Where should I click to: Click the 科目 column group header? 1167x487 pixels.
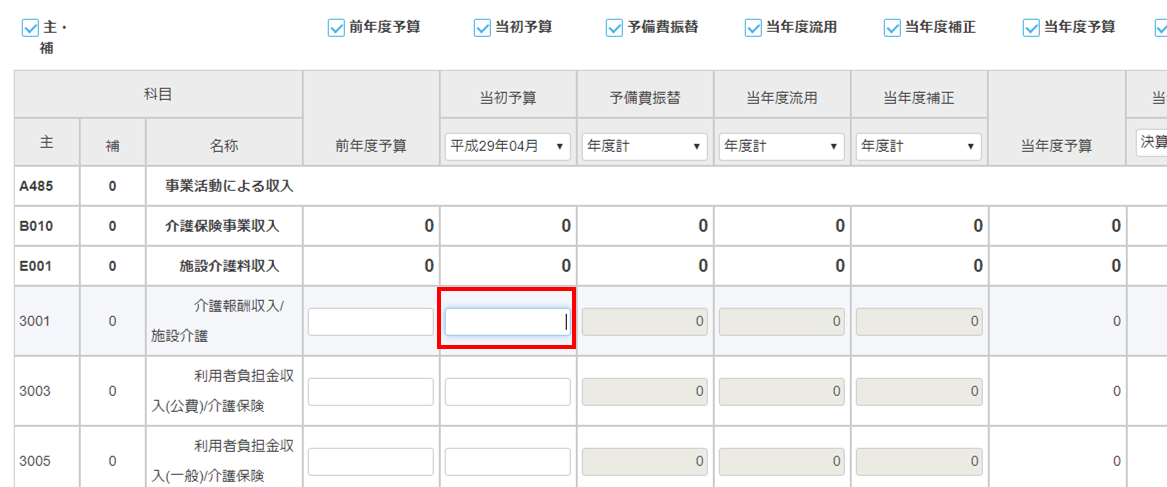(x=158, y=95)
